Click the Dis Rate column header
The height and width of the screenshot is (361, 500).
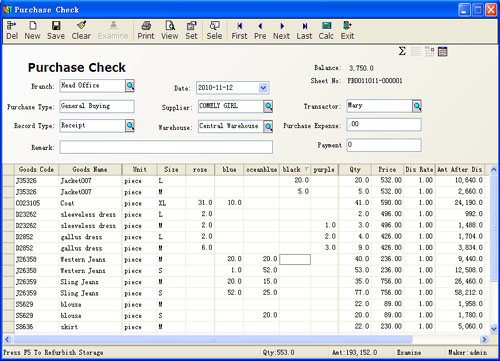click(419, 169)
